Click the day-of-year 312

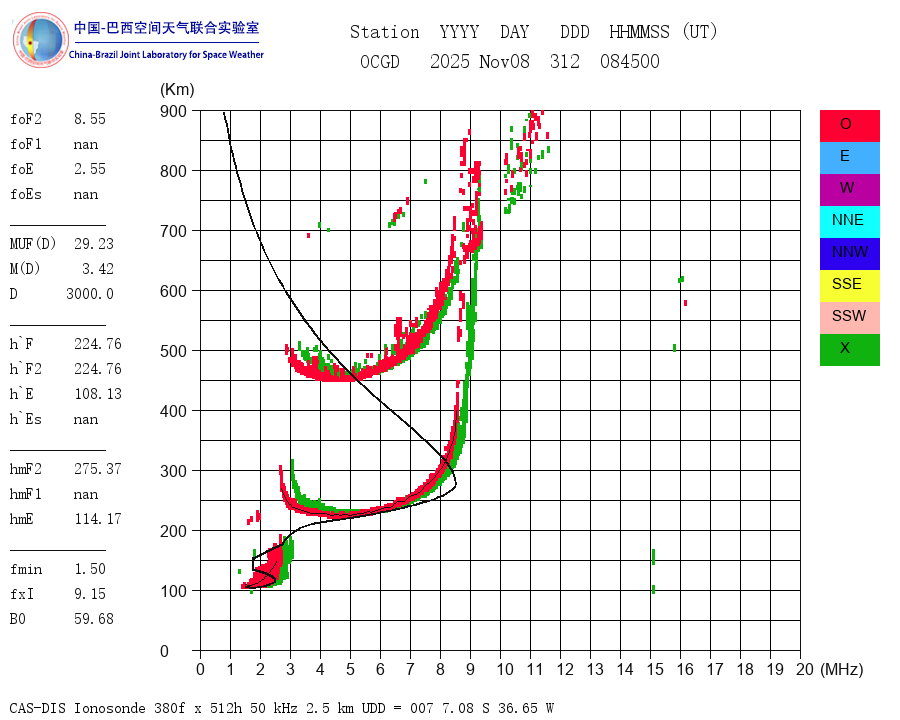[565, 61]
